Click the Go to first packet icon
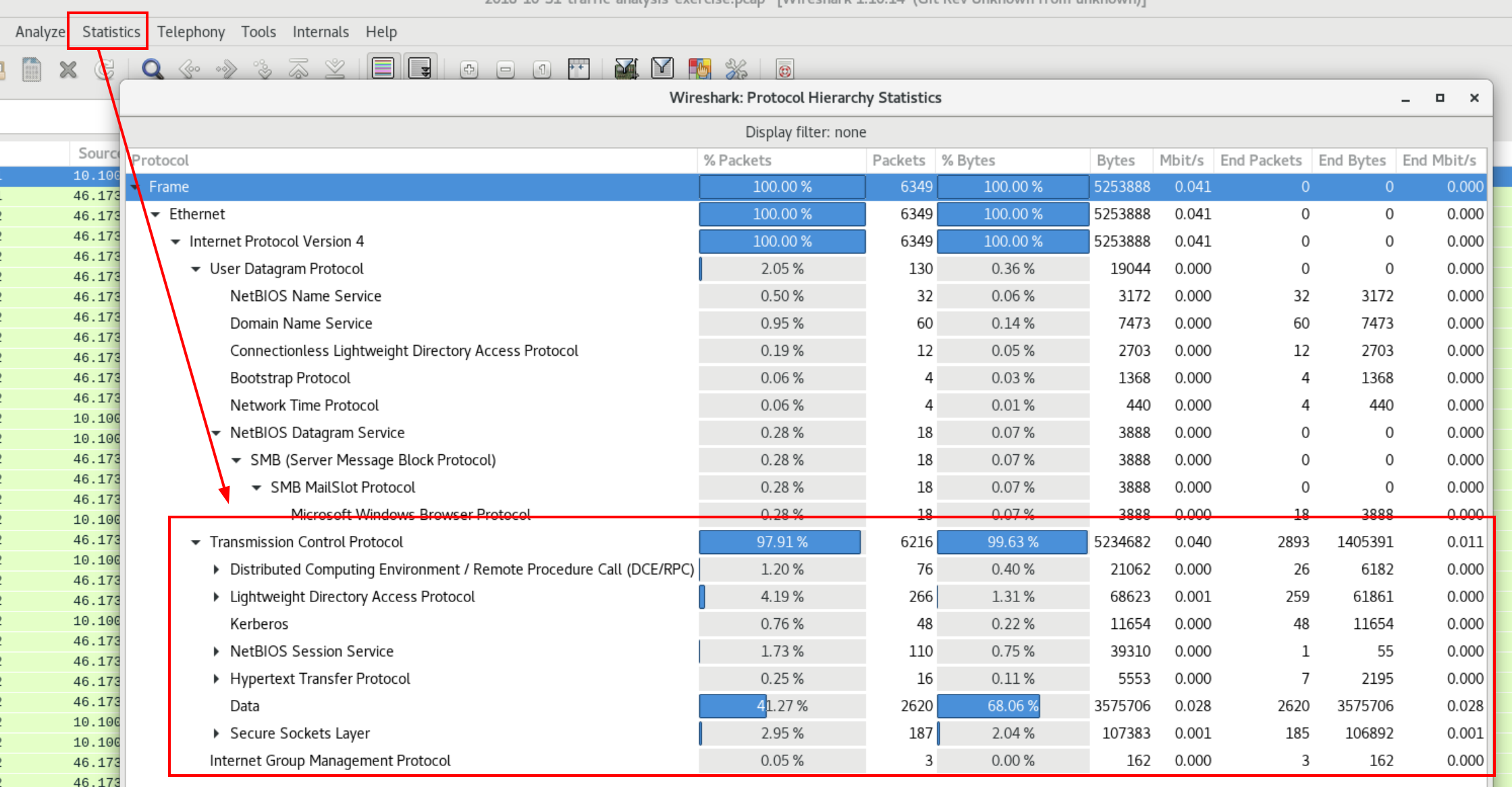 (298, 69)
